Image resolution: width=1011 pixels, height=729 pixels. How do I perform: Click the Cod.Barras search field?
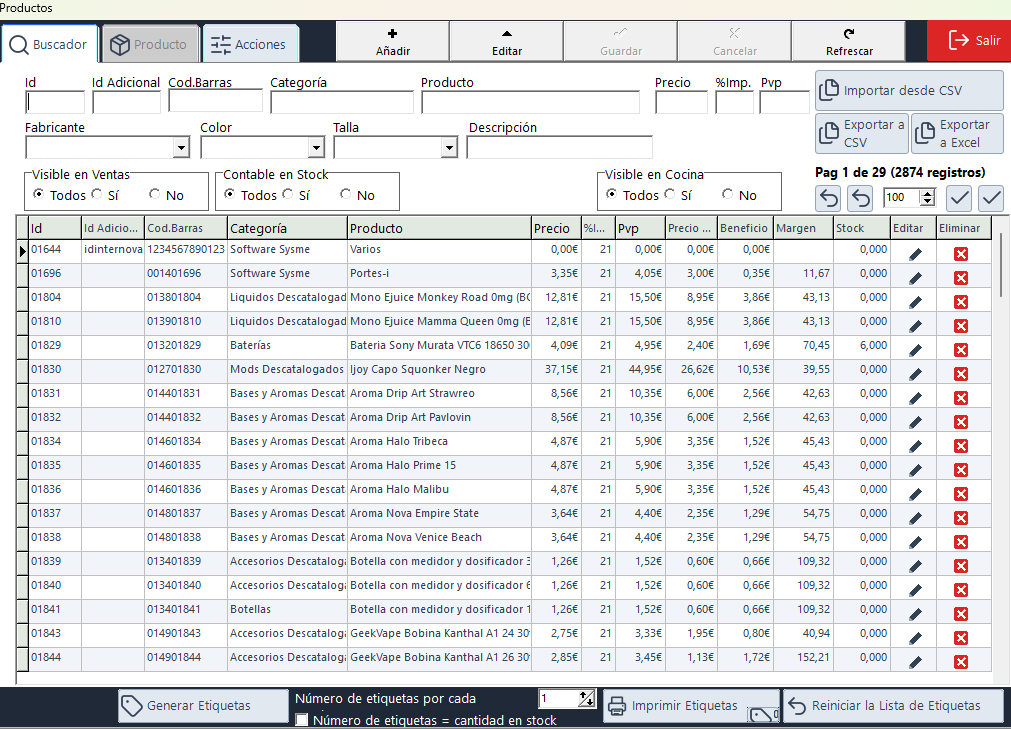tap(215, 101)
